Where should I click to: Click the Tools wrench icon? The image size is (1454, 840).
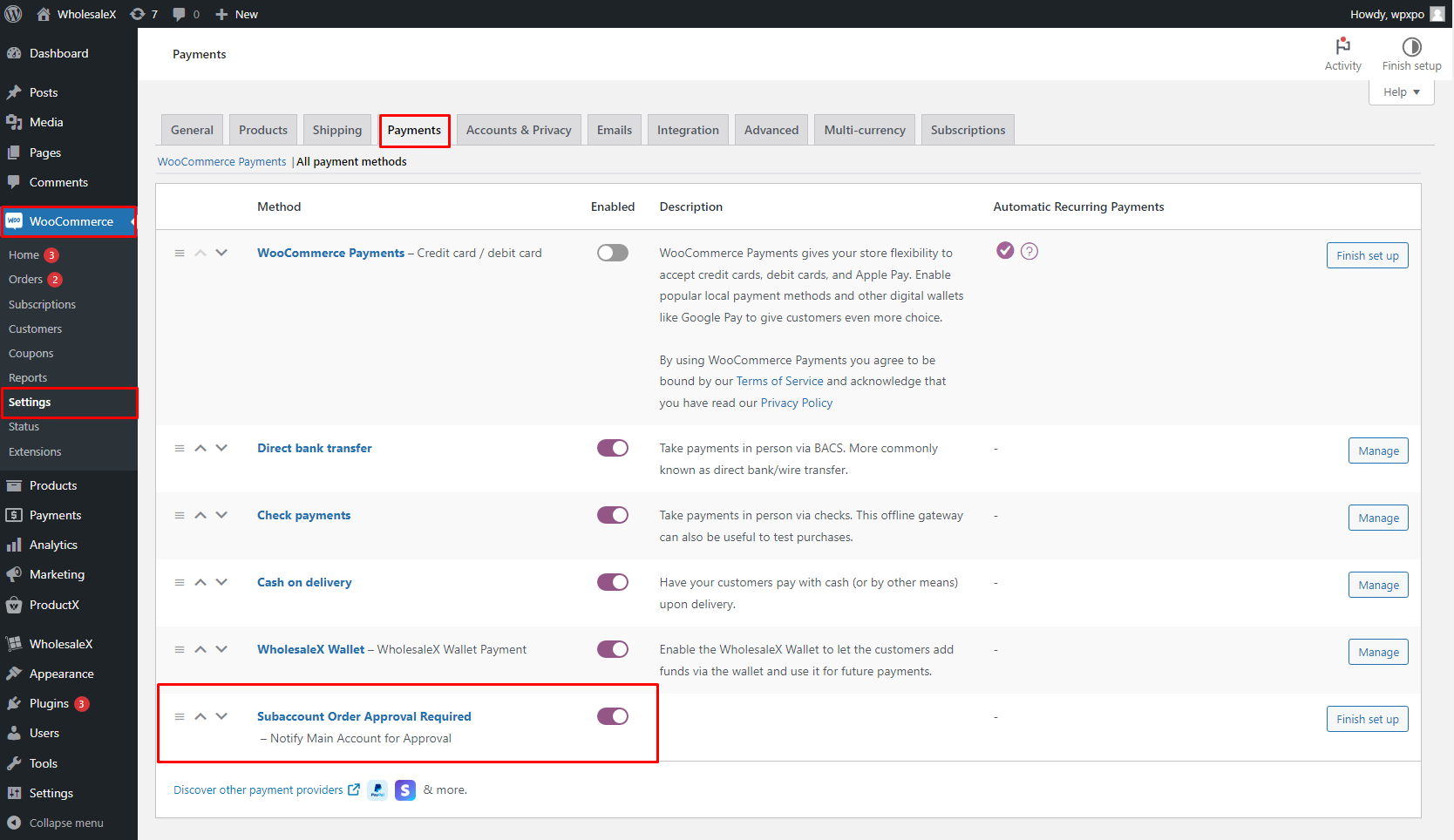14,763
